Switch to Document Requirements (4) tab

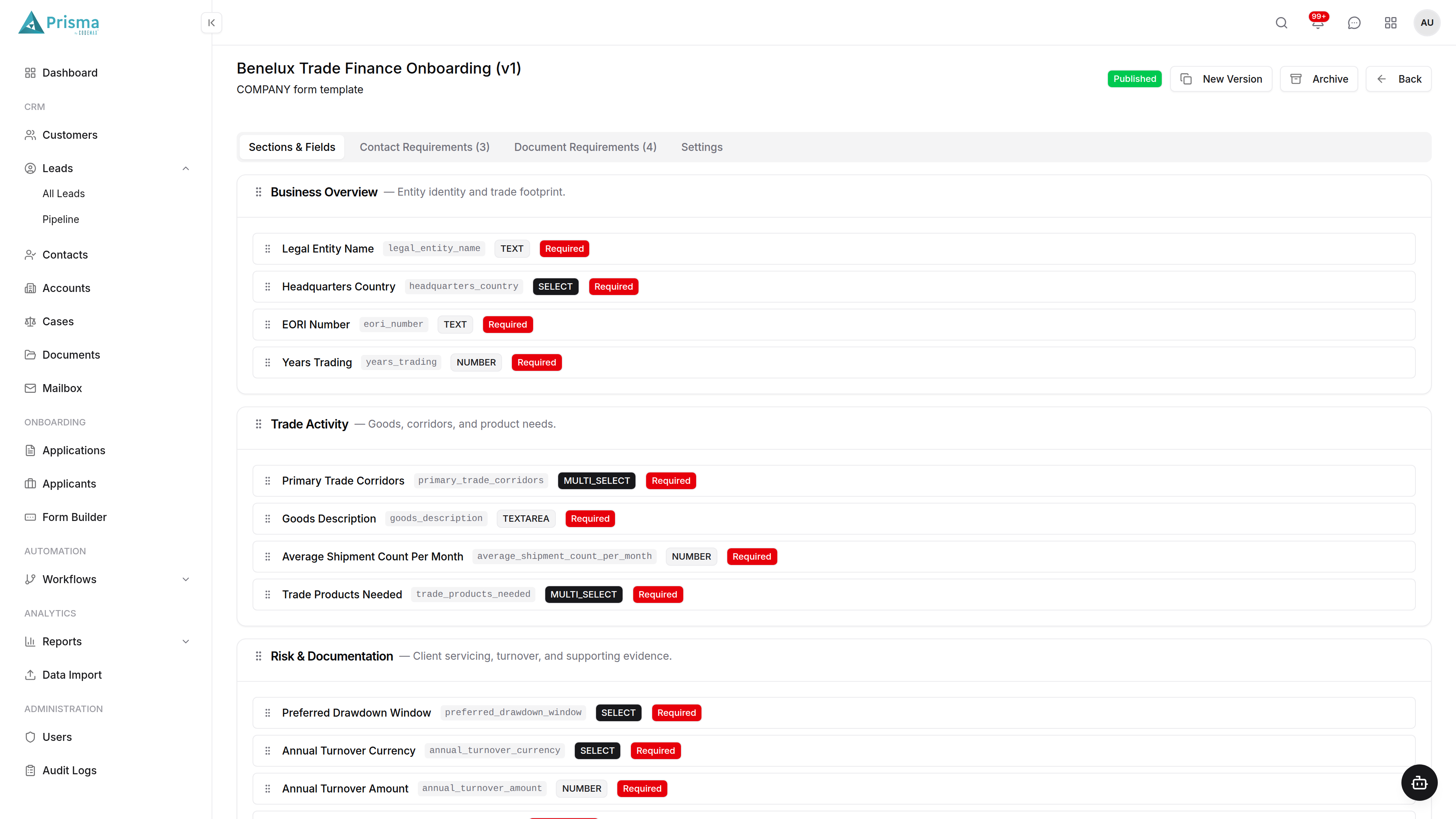[585, 147]
